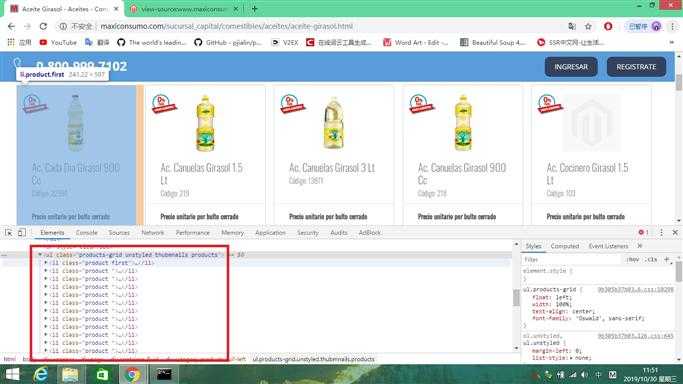Screen dimensions: 683x384
Task: Open Ac. Canuelas Girasol 3 Lt product image
Action: point(334,123)
